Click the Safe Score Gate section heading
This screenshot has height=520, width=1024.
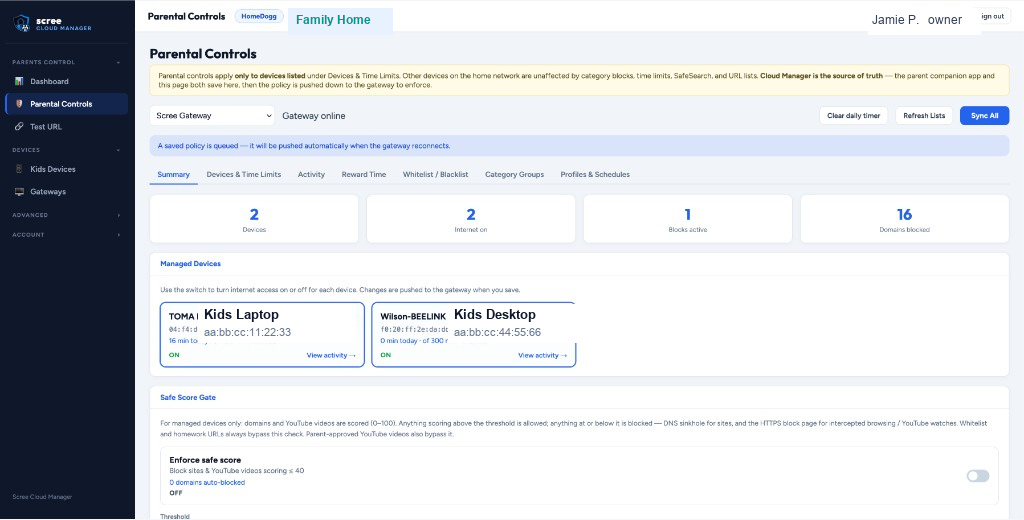click(x=188, y=397)
